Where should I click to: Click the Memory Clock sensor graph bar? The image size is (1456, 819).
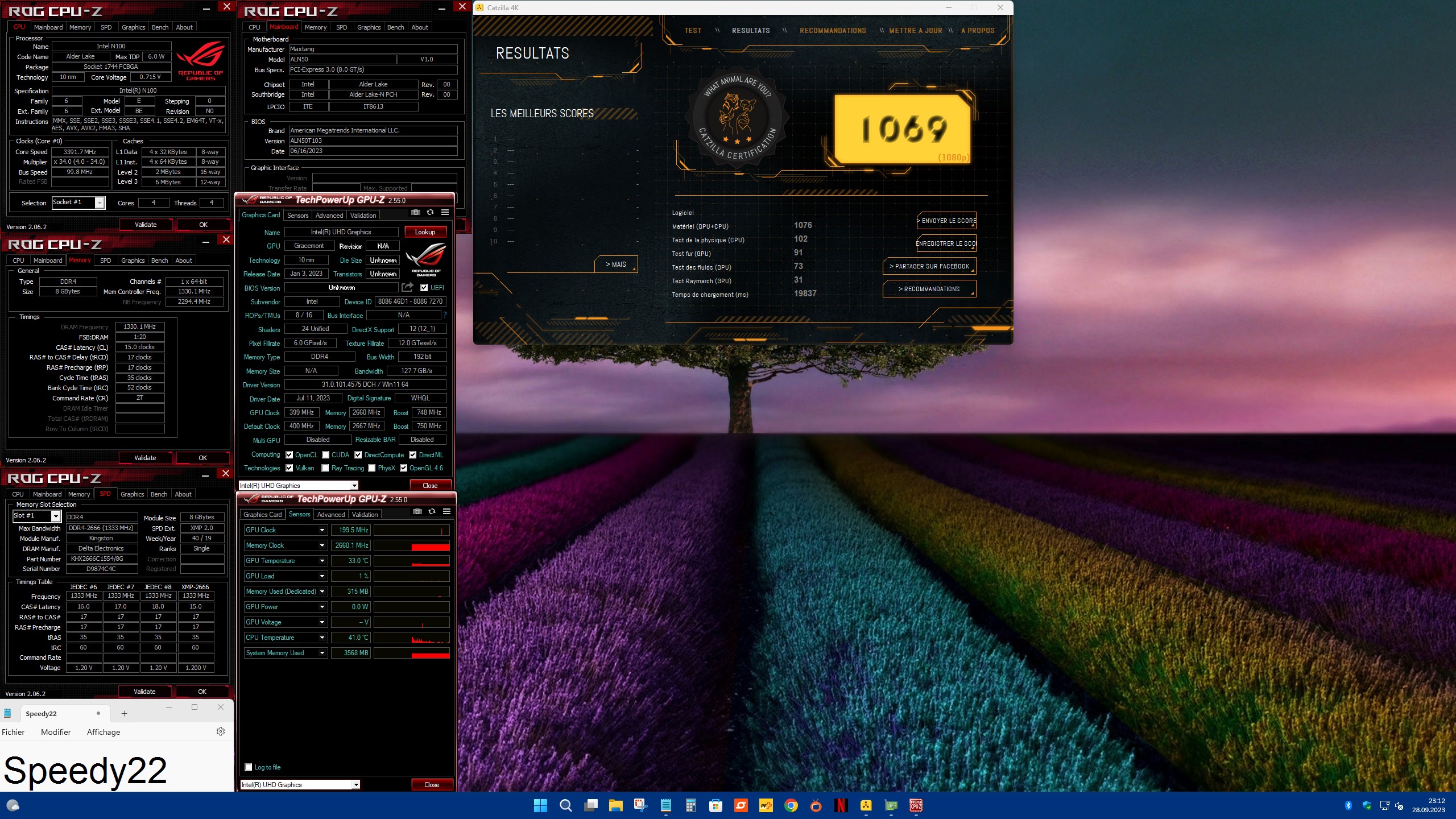pos(411,545)
